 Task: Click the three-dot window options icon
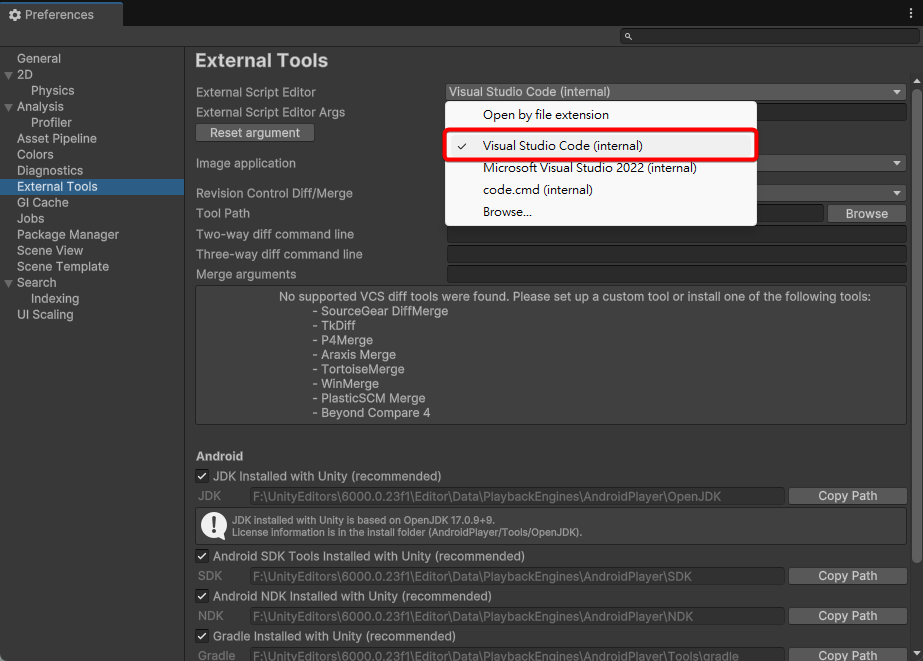tap(909, 14)
